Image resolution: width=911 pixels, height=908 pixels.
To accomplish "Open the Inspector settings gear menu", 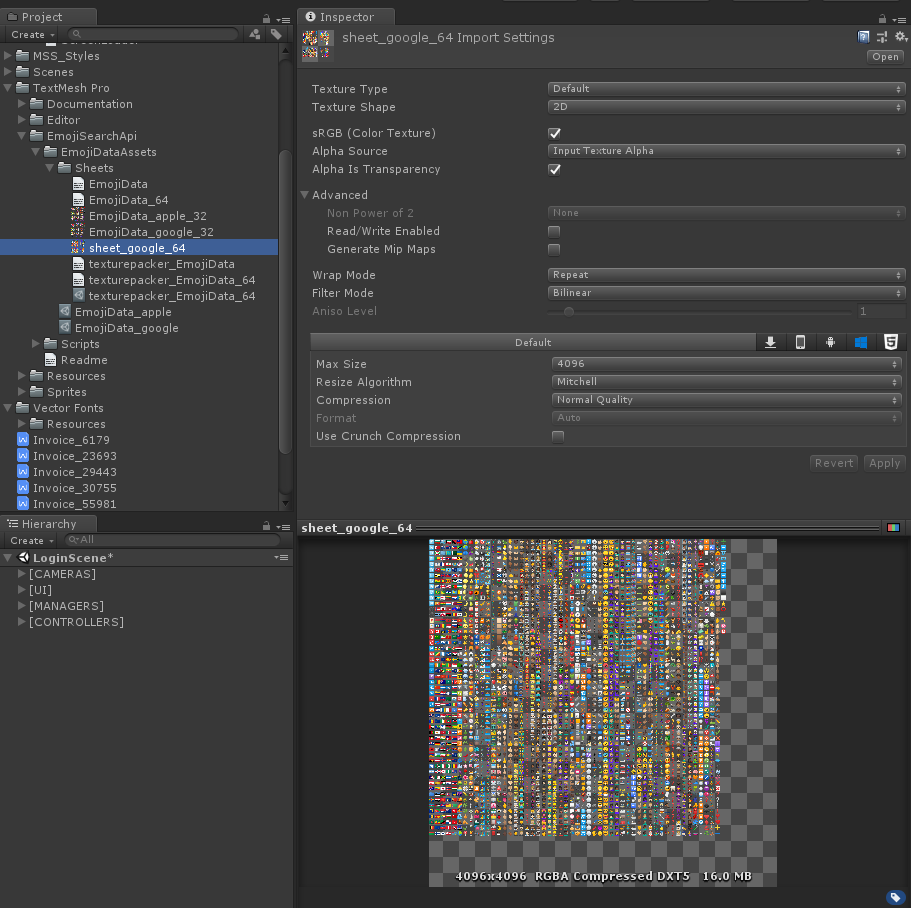I will click(x=899, y=36).
